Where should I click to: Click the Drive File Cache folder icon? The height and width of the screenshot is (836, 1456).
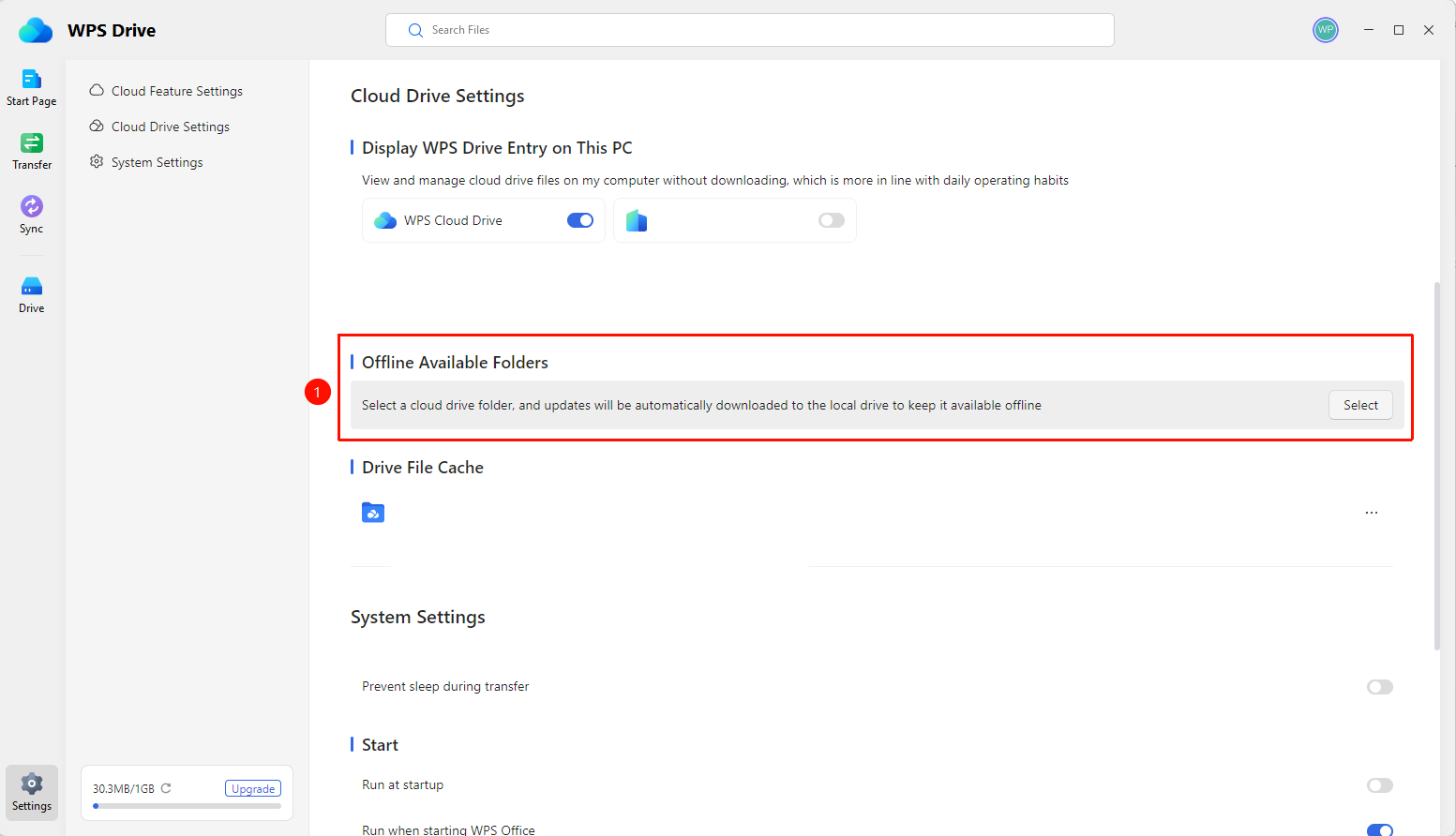coord(373,513)
